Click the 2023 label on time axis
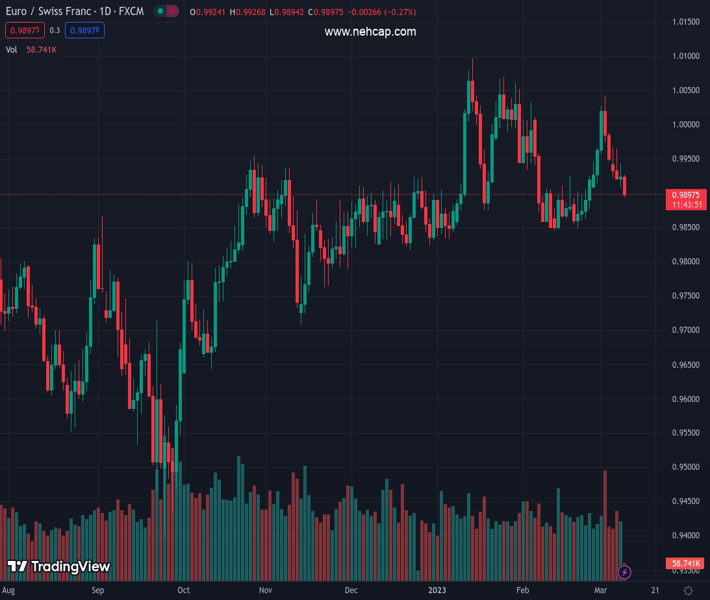The width and height of the screenshot is (710, 600). tap(437, 591)
